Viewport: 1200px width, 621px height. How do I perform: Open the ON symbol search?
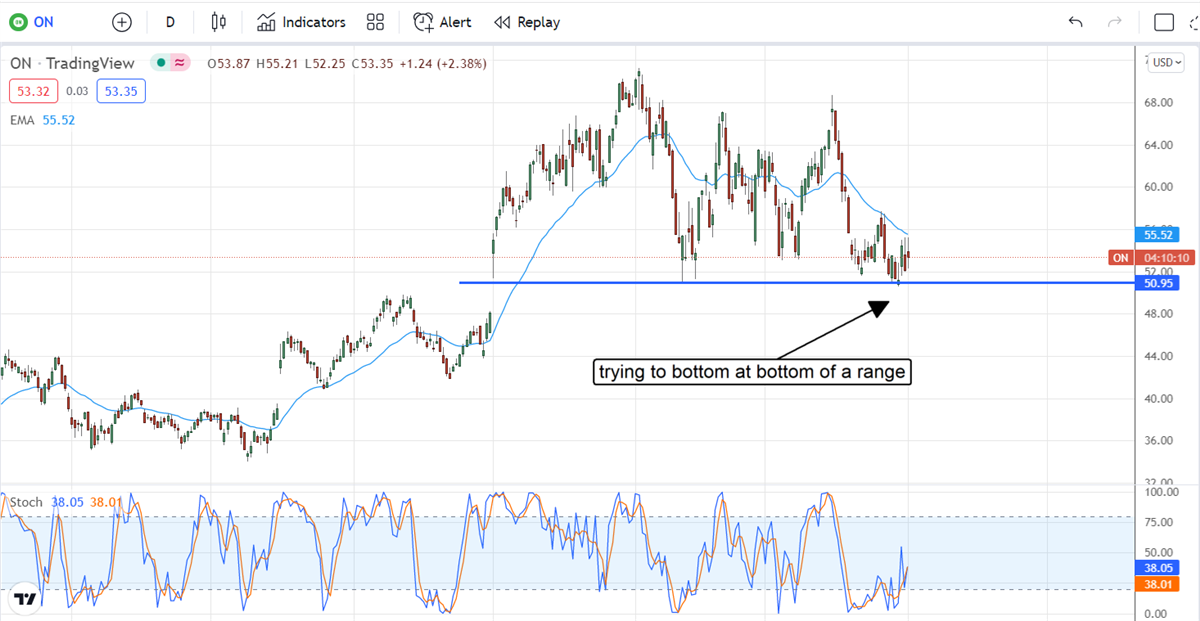pos(44,22)
